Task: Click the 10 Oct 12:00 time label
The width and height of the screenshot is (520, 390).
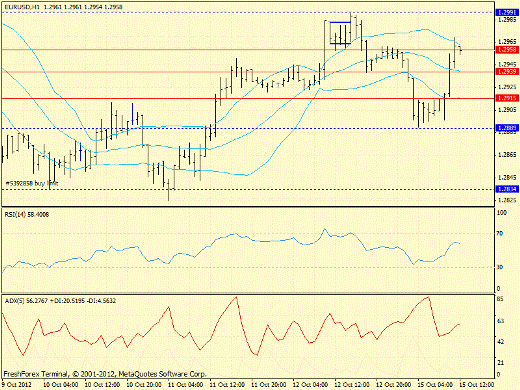Action: (x=103, y=385)
